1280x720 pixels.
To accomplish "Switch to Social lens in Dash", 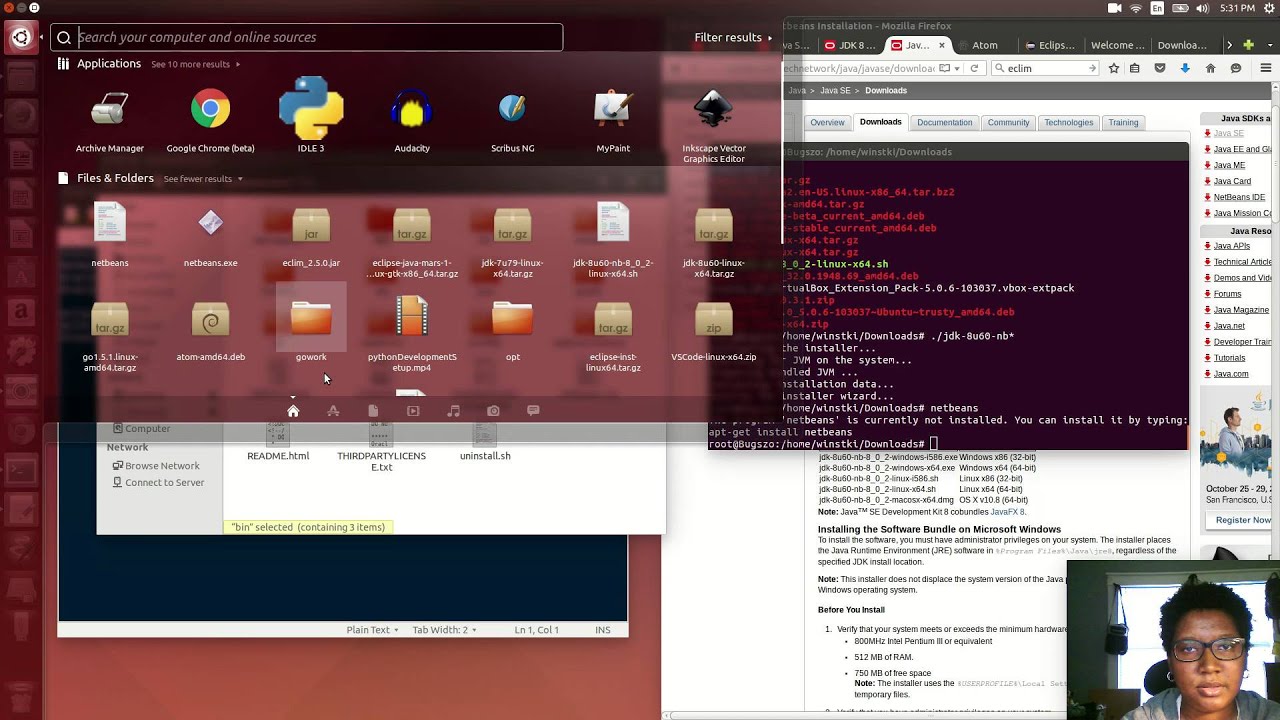I will point(533,411).
